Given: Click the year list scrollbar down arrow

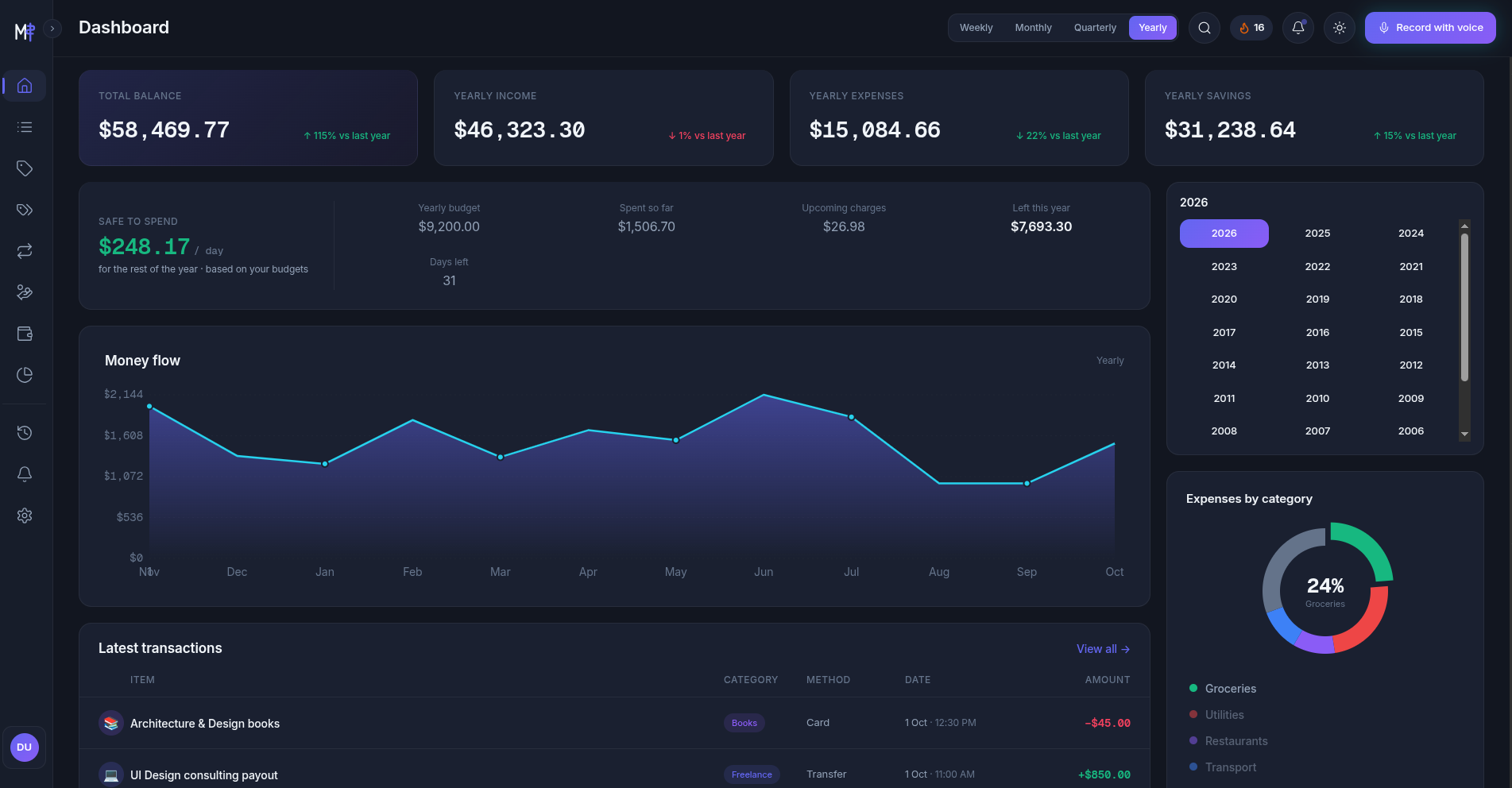Looking at the screenshot, I should (x=1464, y=434).
